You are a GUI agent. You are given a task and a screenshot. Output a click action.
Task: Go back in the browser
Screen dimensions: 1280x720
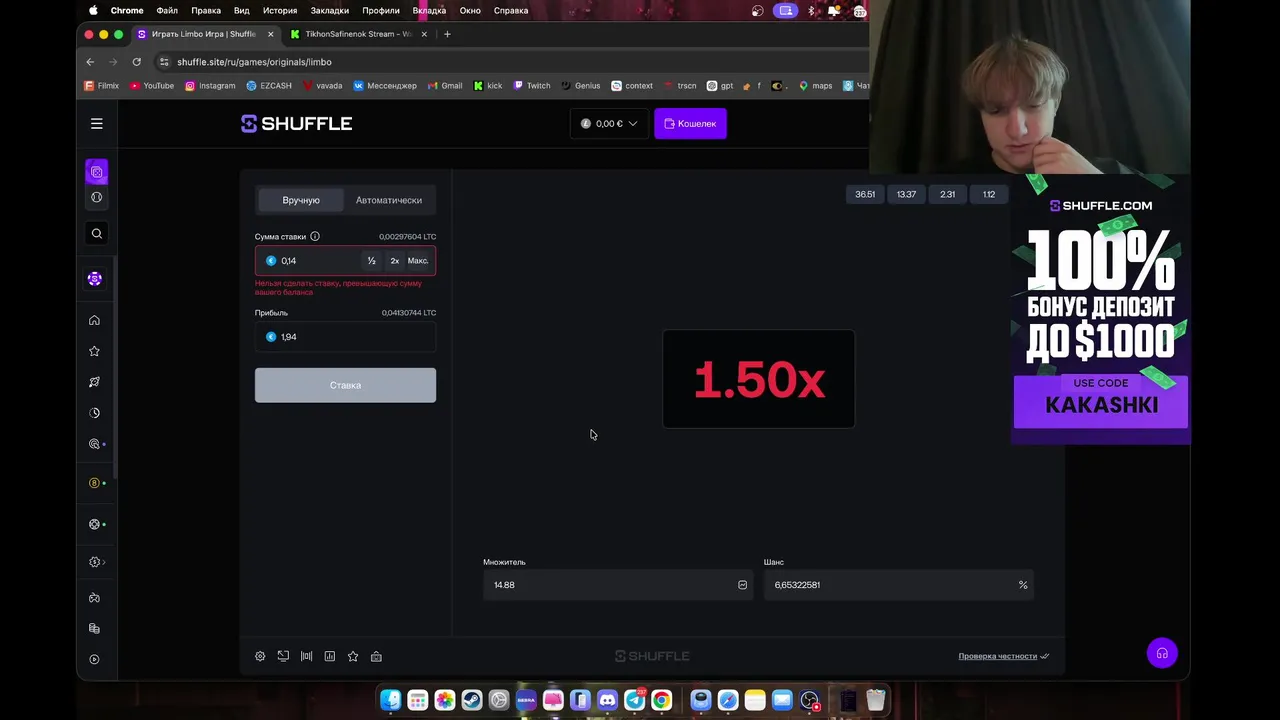[90, 62]
